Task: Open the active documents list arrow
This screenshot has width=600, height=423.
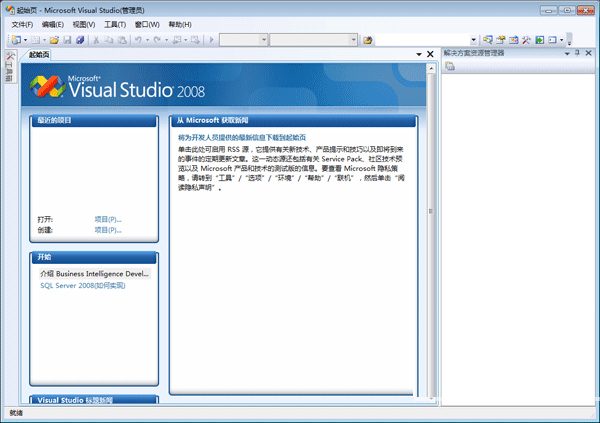Action: [x=419, y=54]
